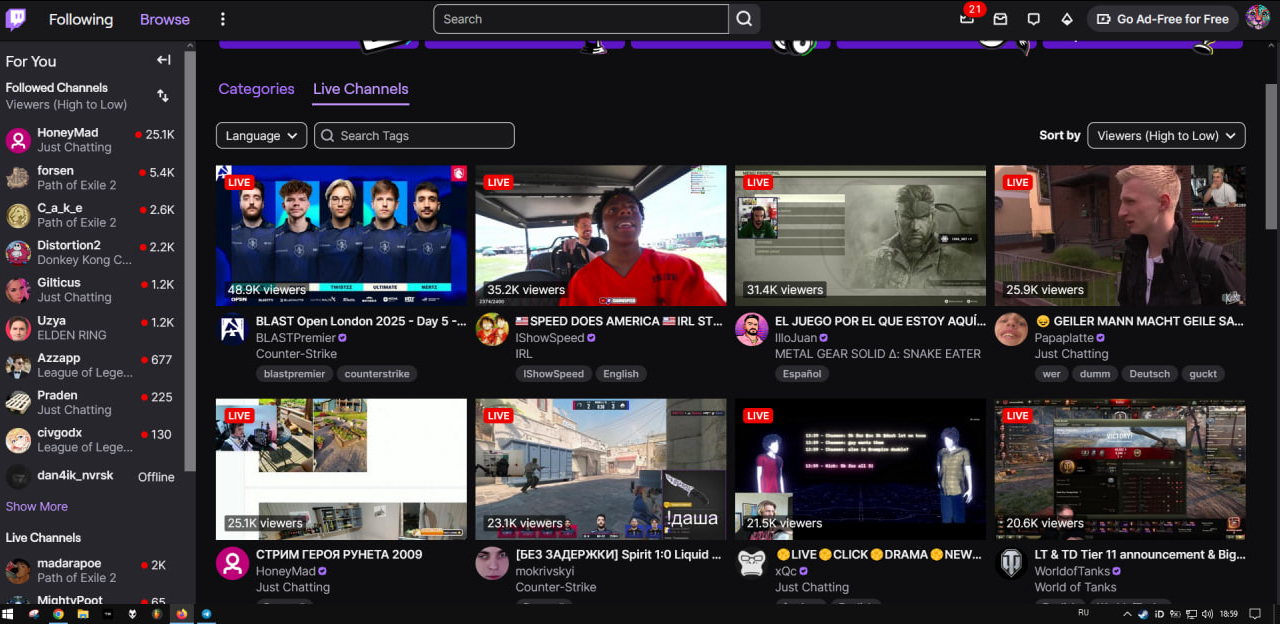The image size is (1280, 624).
Task: Open the Prime loot crown icon with badge 21
Action: point(967,18)
